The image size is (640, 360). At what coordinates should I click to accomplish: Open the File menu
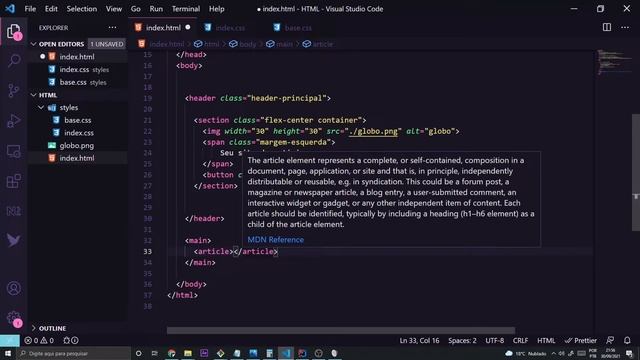[x=30, y=9]
